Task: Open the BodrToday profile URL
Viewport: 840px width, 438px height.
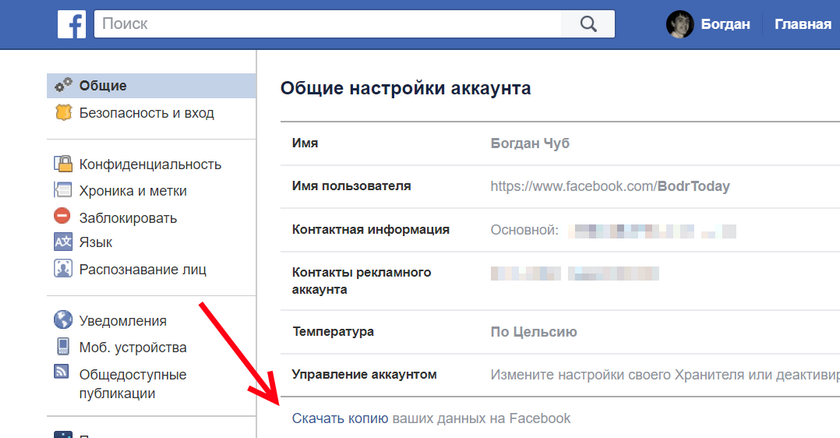Action: point(610,186)
